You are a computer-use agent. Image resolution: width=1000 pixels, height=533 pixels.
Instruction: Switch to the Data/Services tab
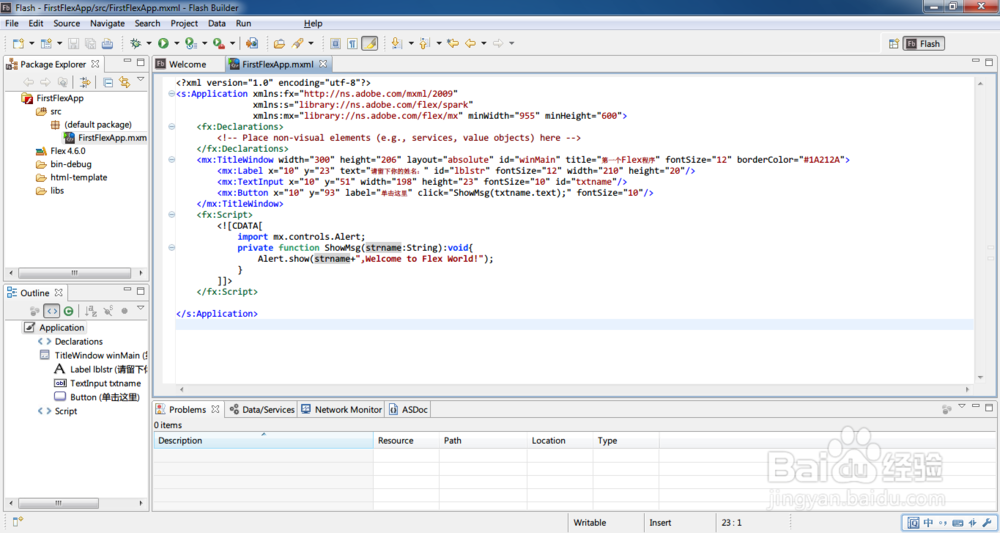click(x=262, y=409)
